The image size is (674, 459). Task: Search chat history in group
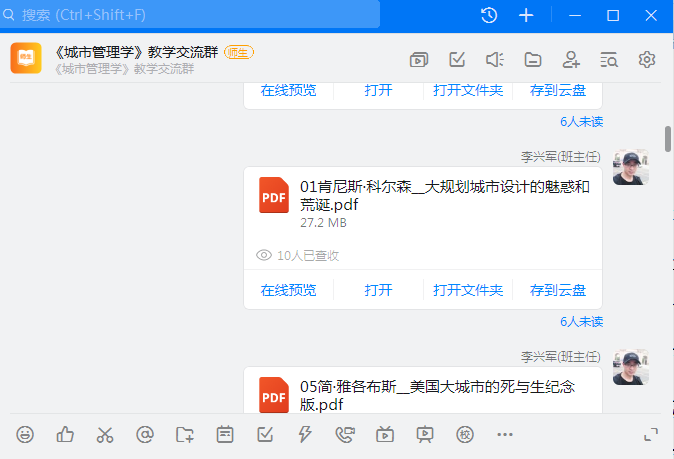609,59
